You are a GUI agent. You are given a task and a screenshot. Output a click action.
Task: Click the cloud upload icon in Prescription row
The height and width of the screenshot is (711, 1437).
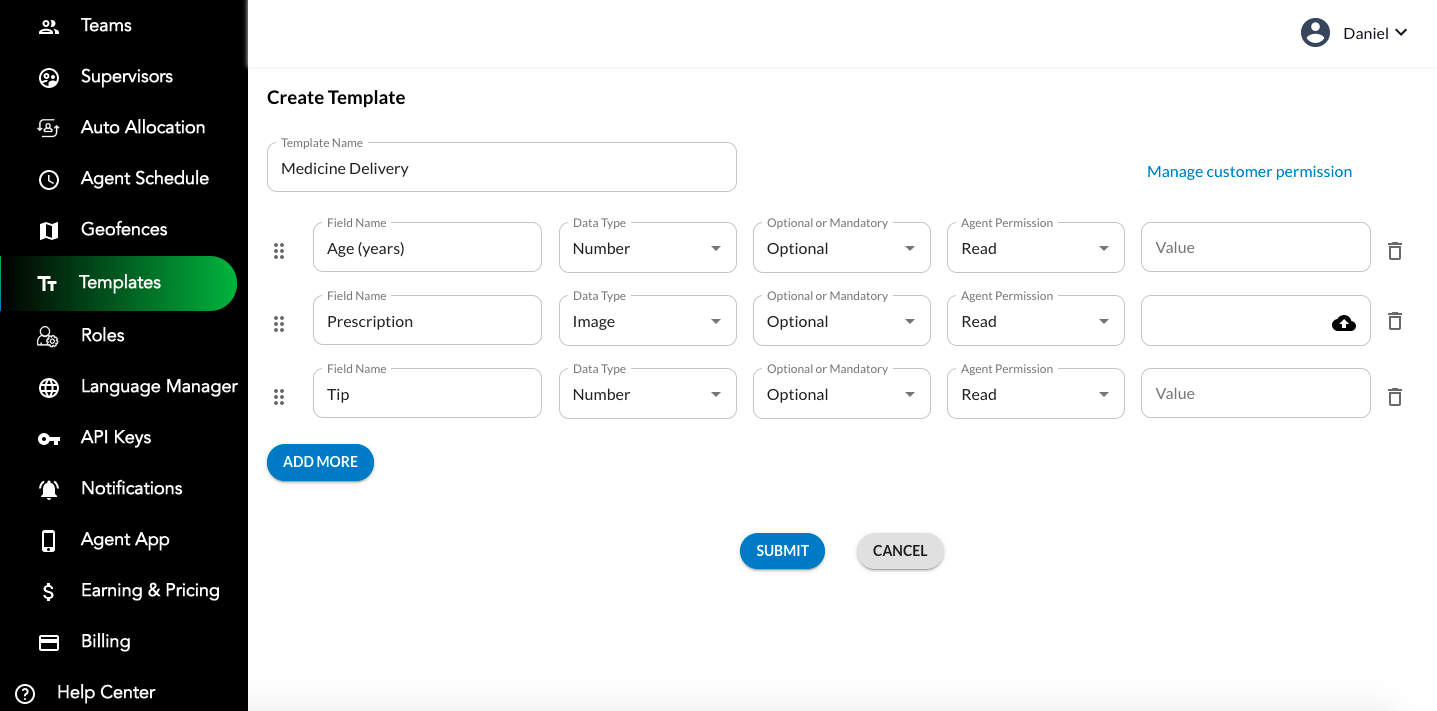(1344, 322)
